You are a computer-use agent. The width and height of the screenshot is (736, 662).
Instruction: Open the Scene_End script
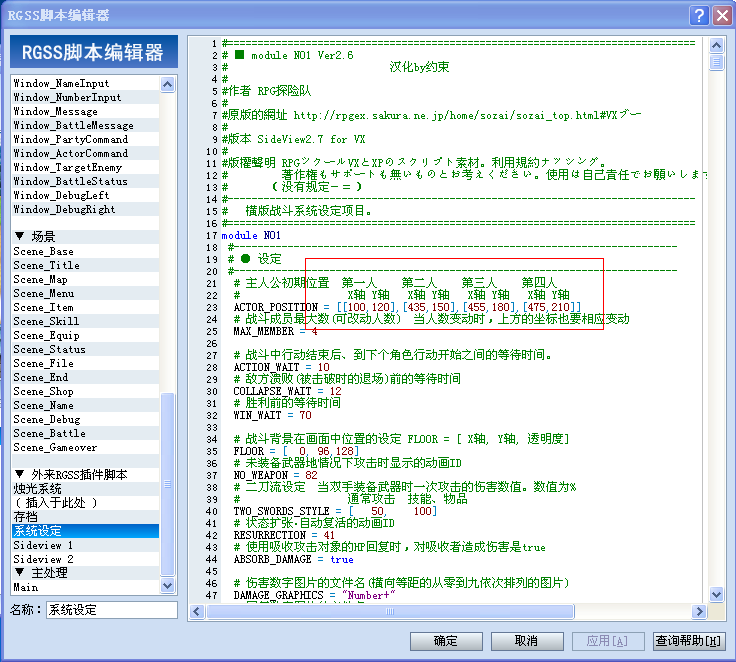[x=85, y=377]
